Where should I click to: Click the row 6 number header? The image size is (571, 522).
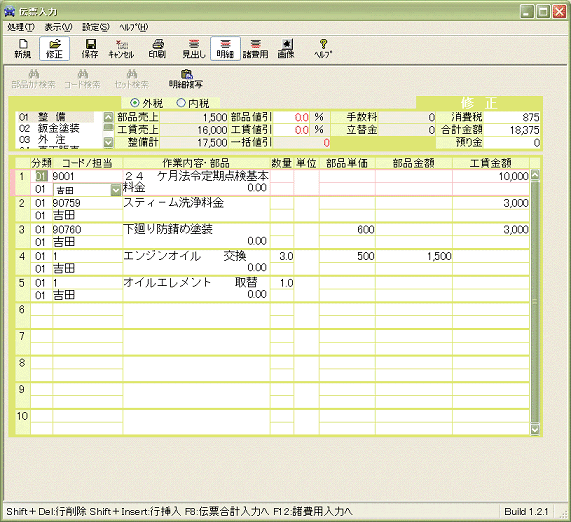pyautogui.click(x=22, y=316)
